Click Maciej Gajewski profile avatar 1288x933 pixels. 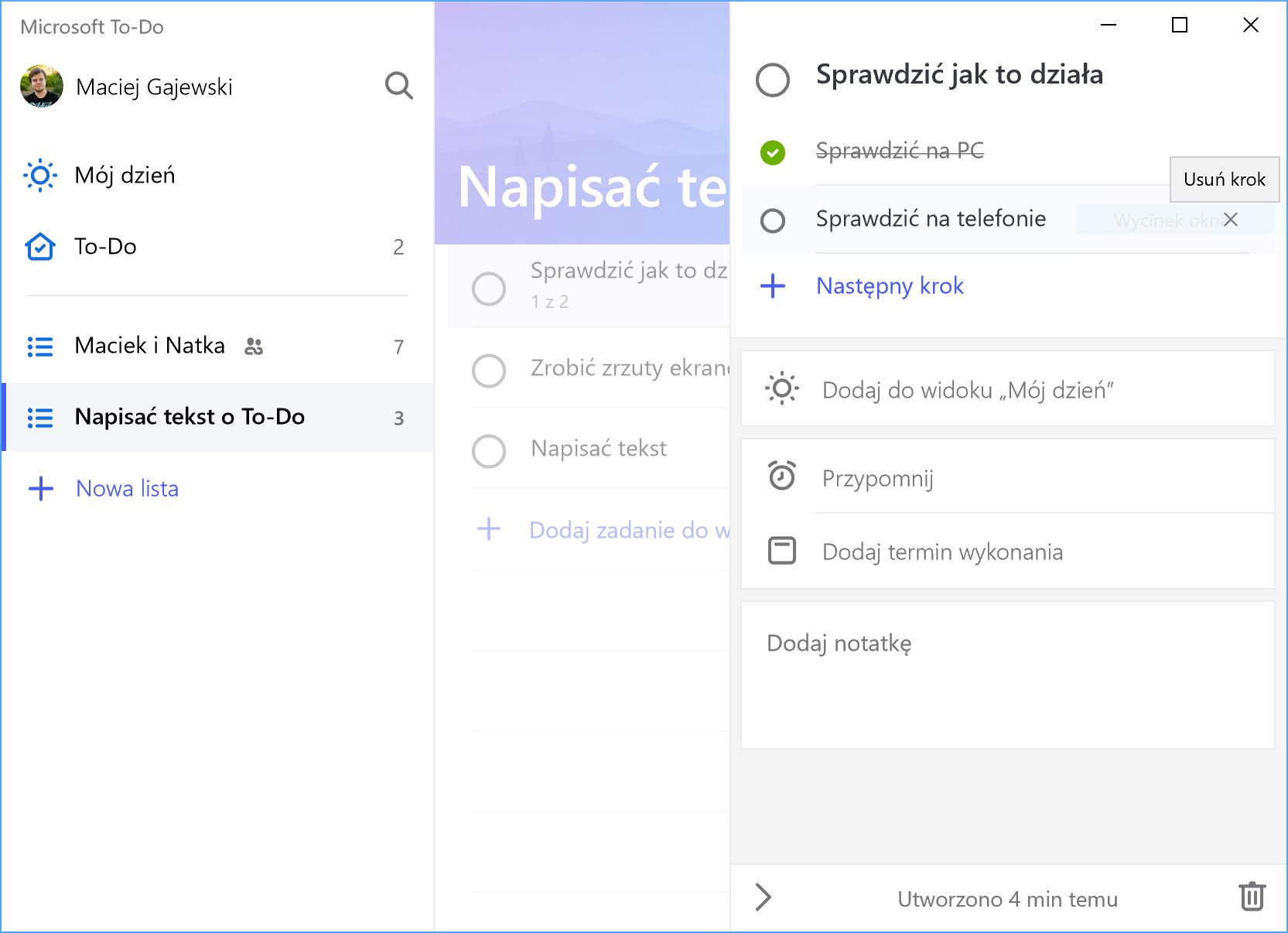point(42,86)
